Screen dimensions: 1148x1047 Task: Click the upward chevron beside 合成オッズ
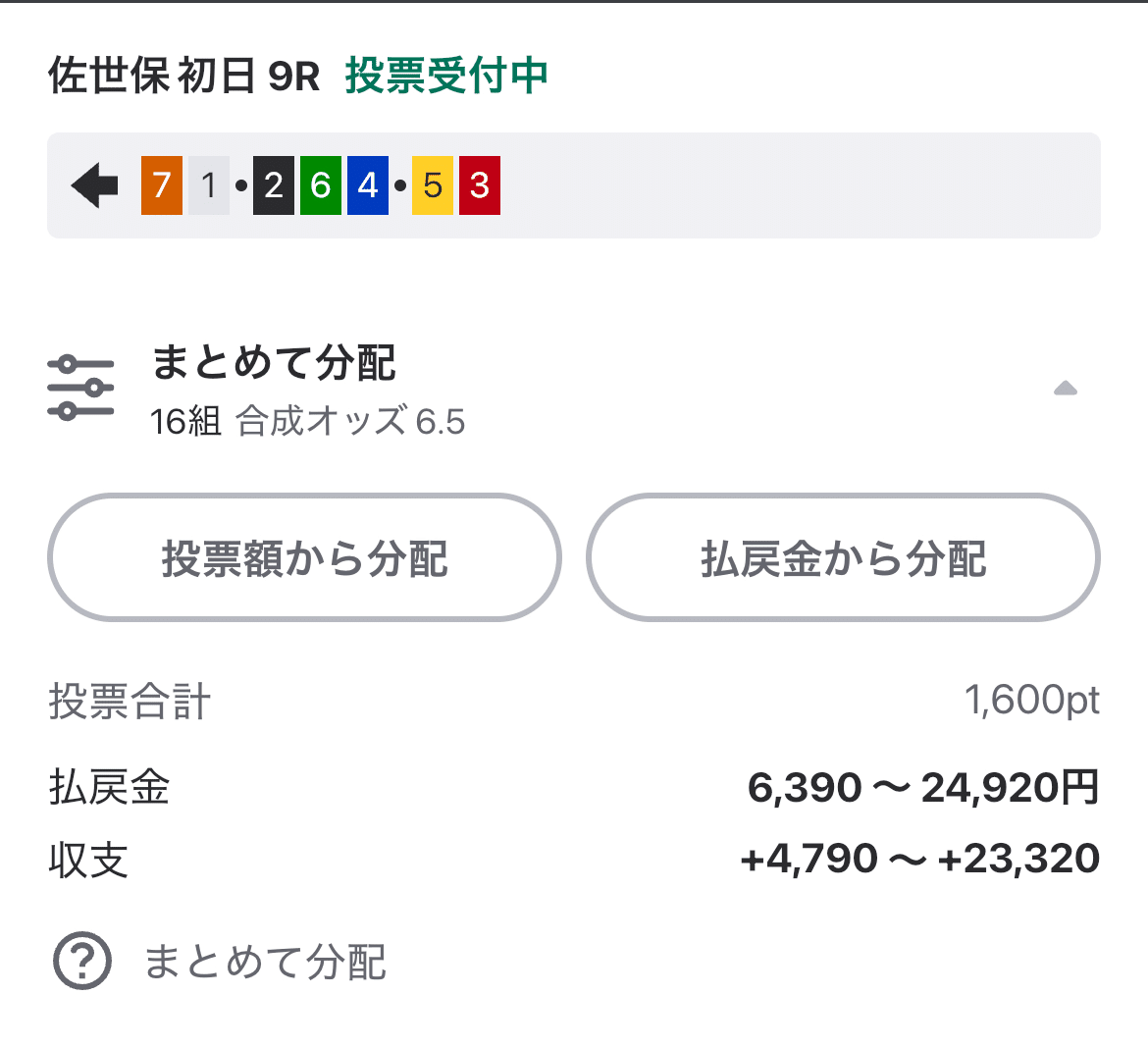(1066, 387)
